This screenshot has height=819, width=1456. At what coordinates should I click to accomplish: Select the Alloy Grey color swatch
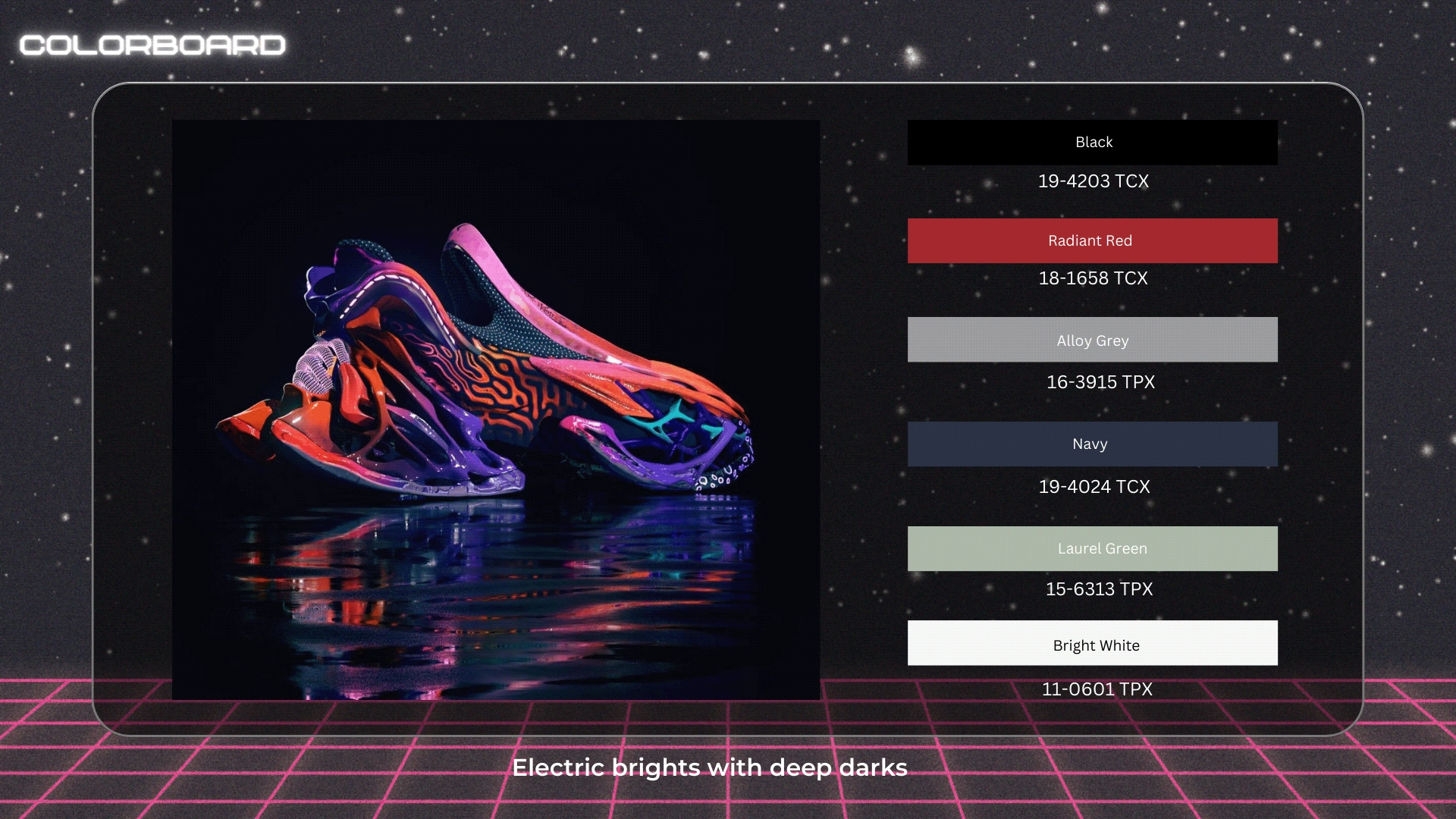1092,340
